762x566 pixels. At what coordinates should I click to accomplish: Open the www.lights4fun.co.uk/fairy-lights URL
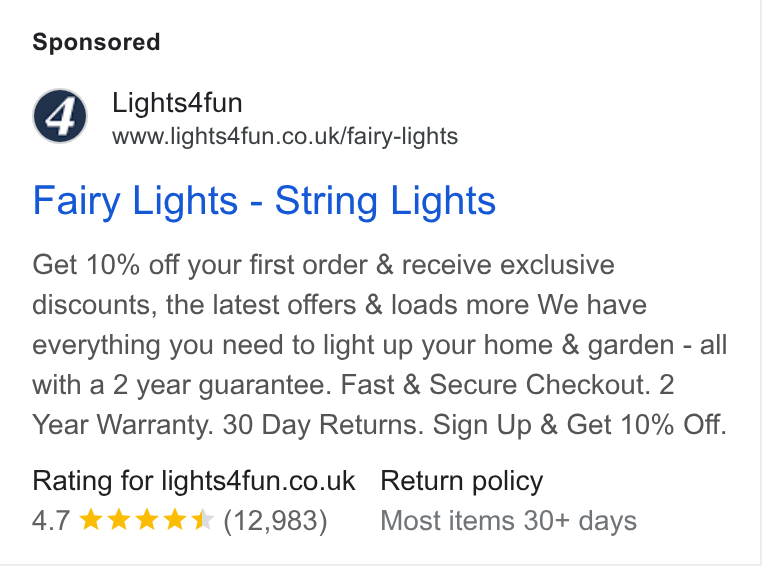285,137
